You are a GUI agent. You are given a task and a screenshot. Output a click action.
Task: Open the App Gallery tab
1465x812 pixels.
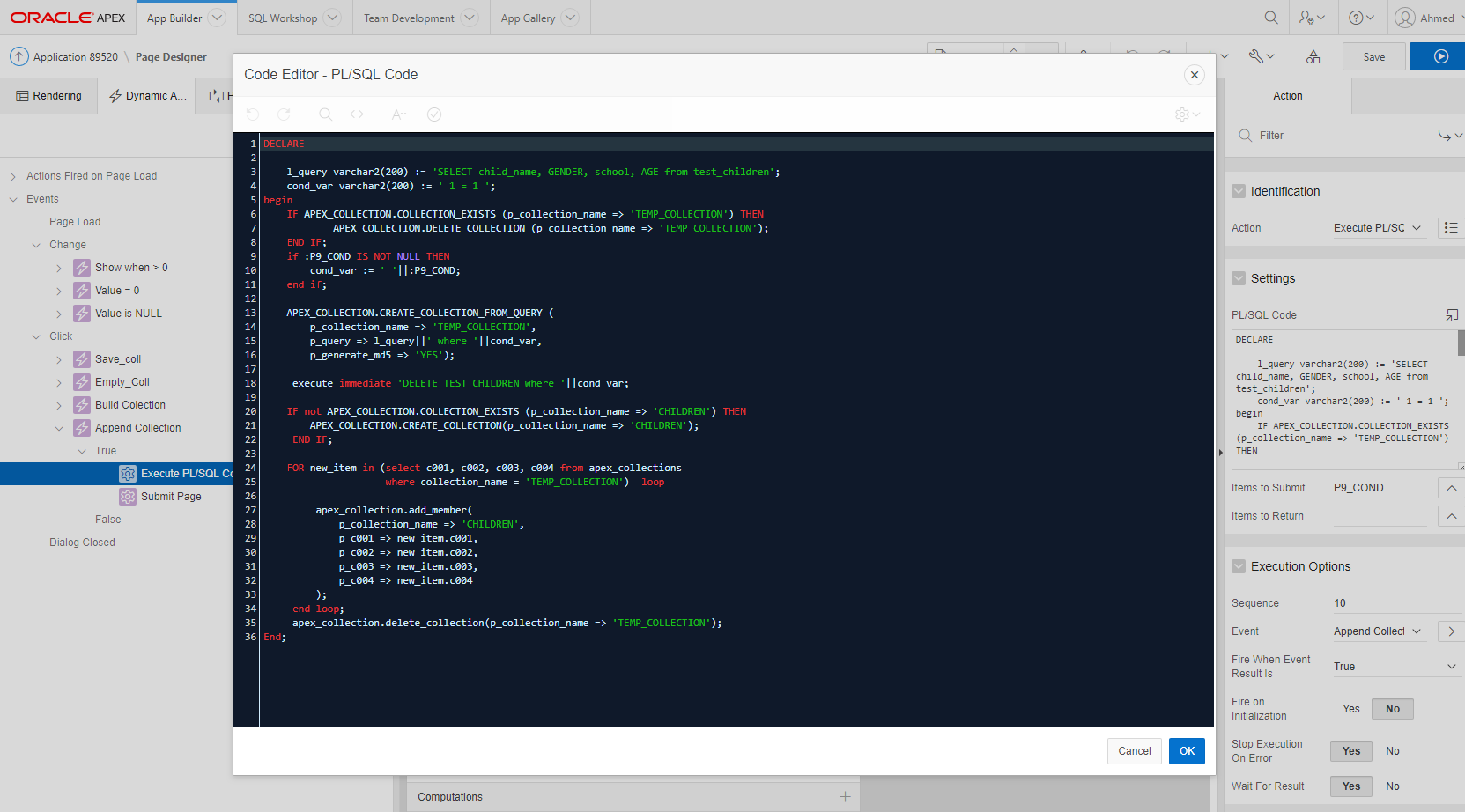point(528,18)
